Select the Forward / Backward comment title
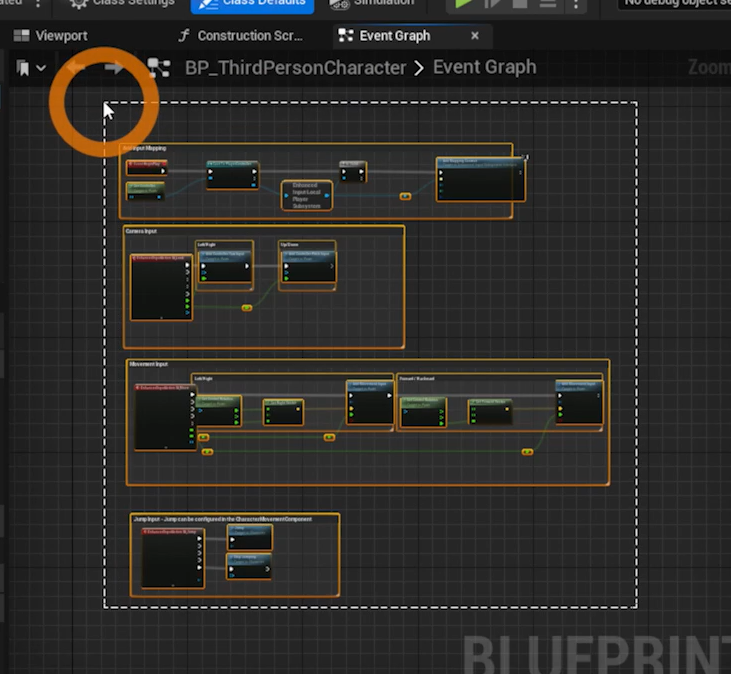731x674 pixels. coord(417,378)
